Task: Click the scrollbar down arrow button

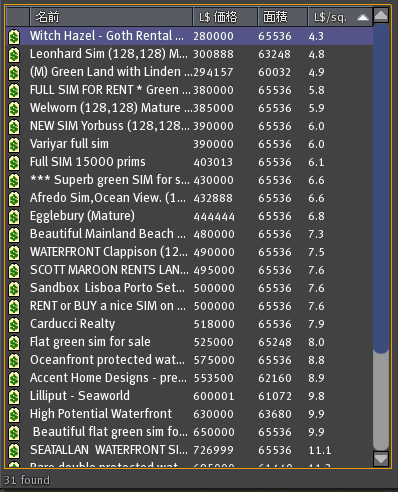Action: 381,459
